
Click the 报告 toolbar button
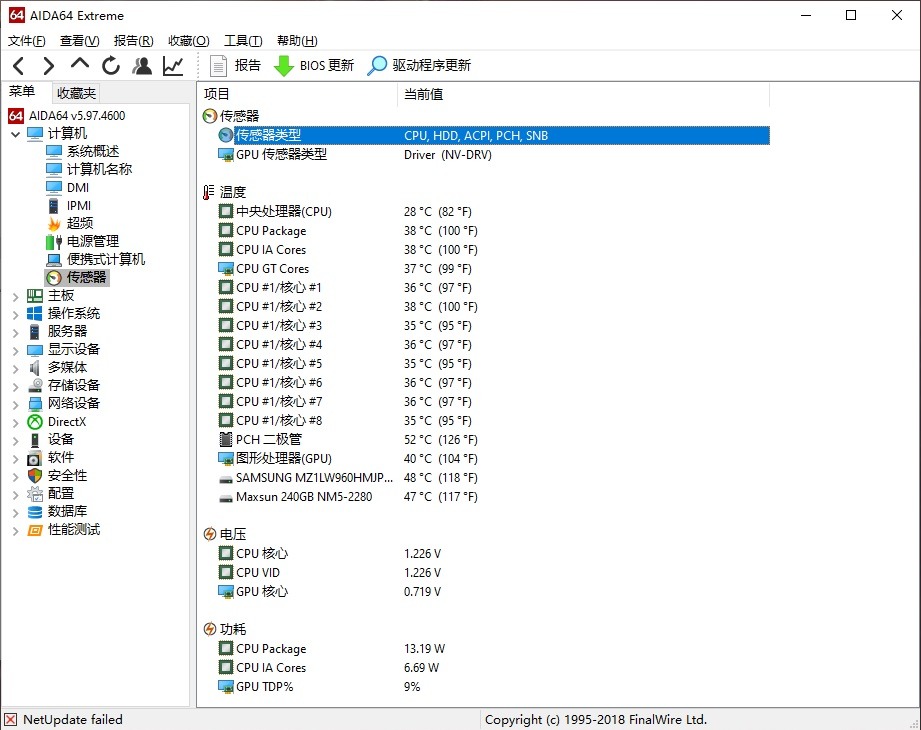[235, 65]
